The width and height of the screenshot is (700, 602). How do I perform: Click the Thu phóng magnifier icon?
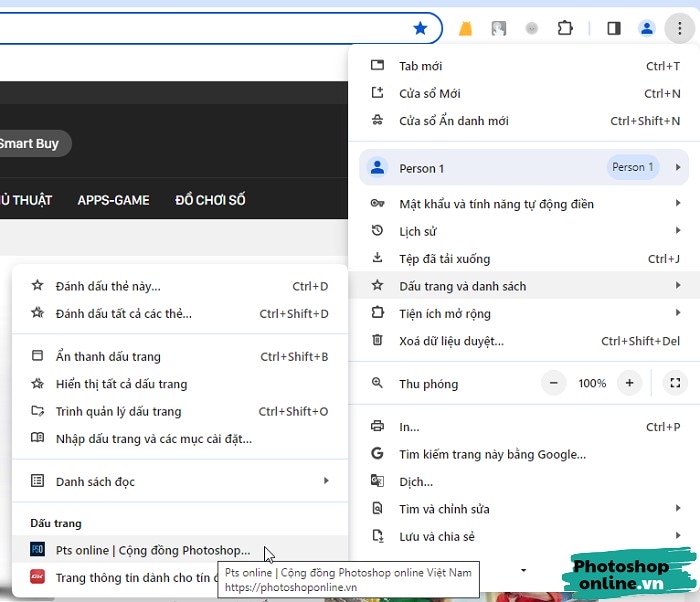point(377,383)
